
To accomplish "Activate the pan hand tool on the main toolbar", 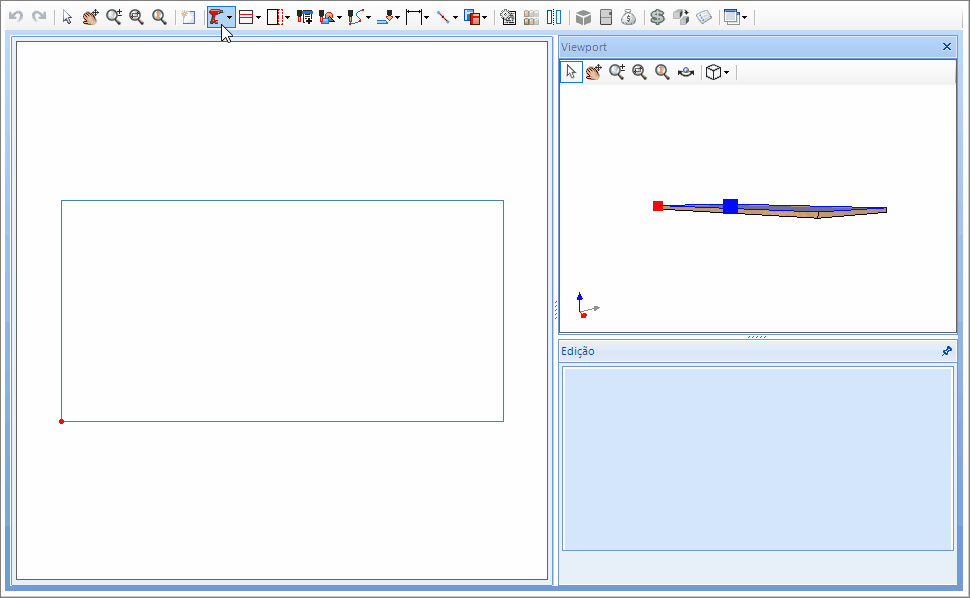I will click(x=92, y=17).
